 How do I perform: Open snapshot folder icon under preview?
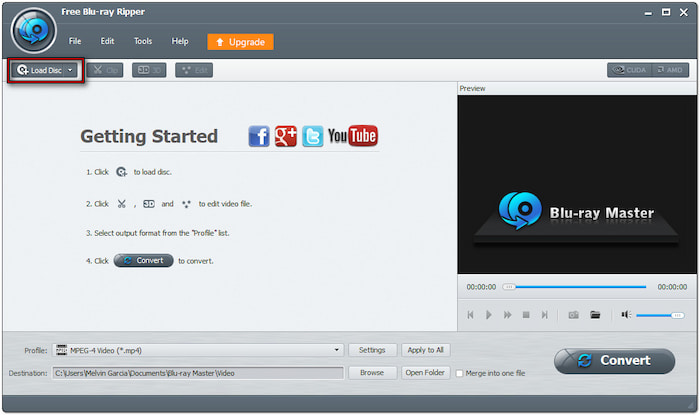[595, 315]
